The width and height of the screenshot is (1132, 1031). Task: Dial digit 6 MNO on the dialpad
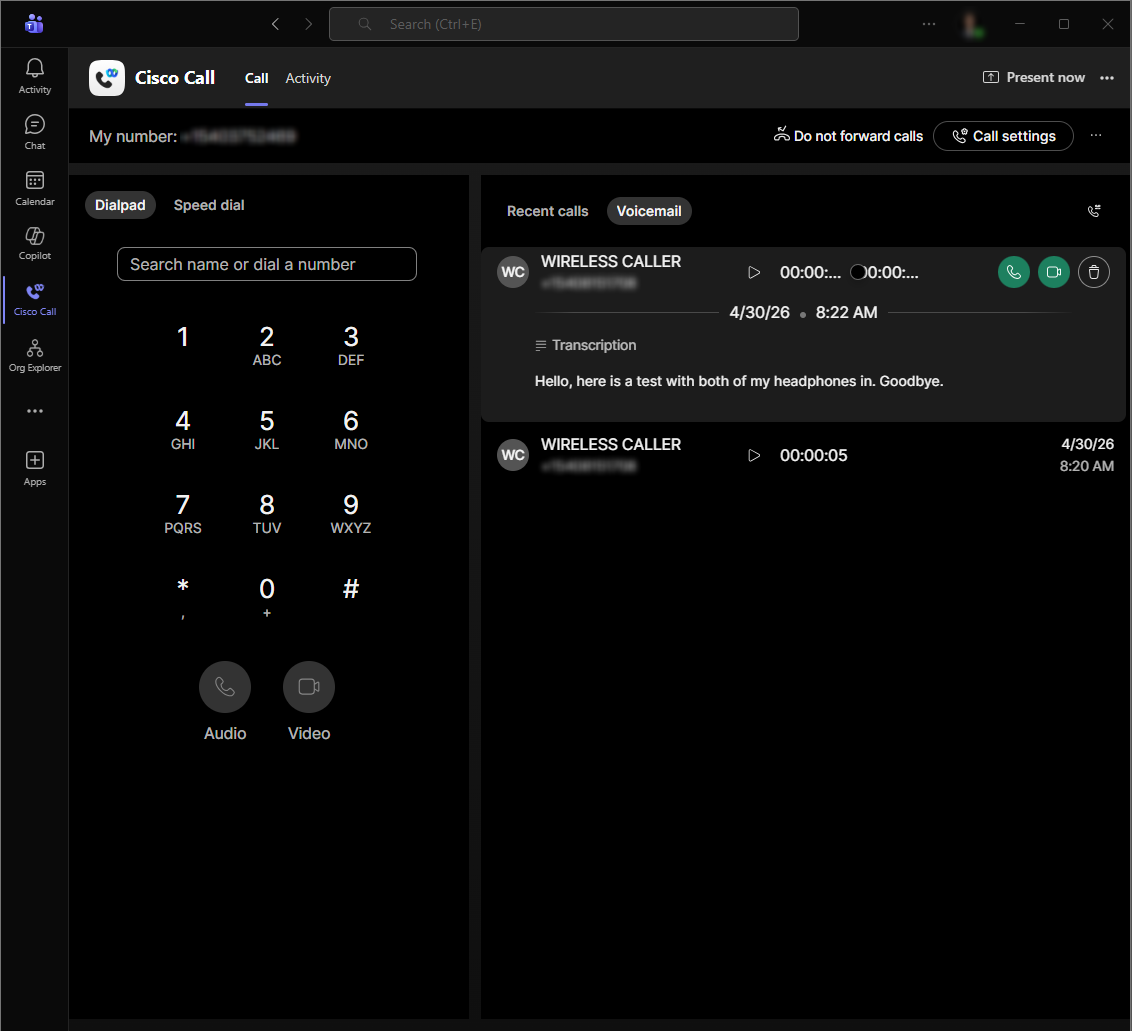351,429
